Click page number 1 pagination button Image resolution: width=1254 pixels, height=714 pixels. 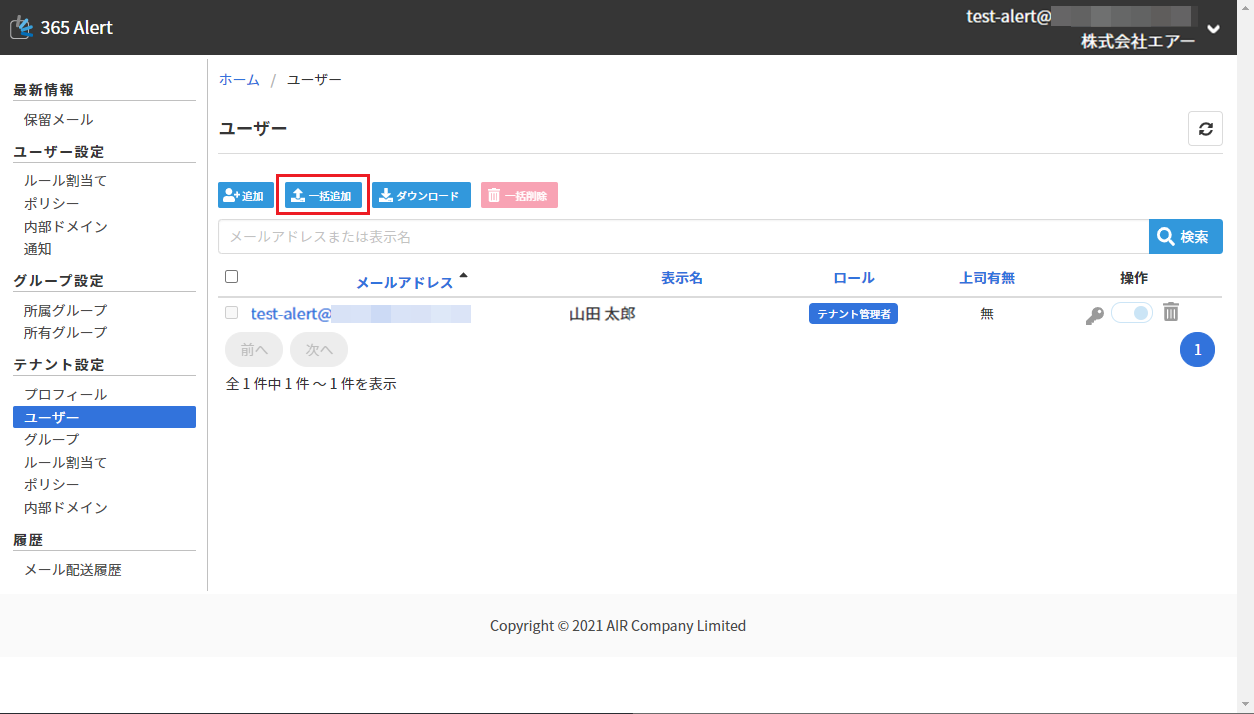(x=1197, y=349)
